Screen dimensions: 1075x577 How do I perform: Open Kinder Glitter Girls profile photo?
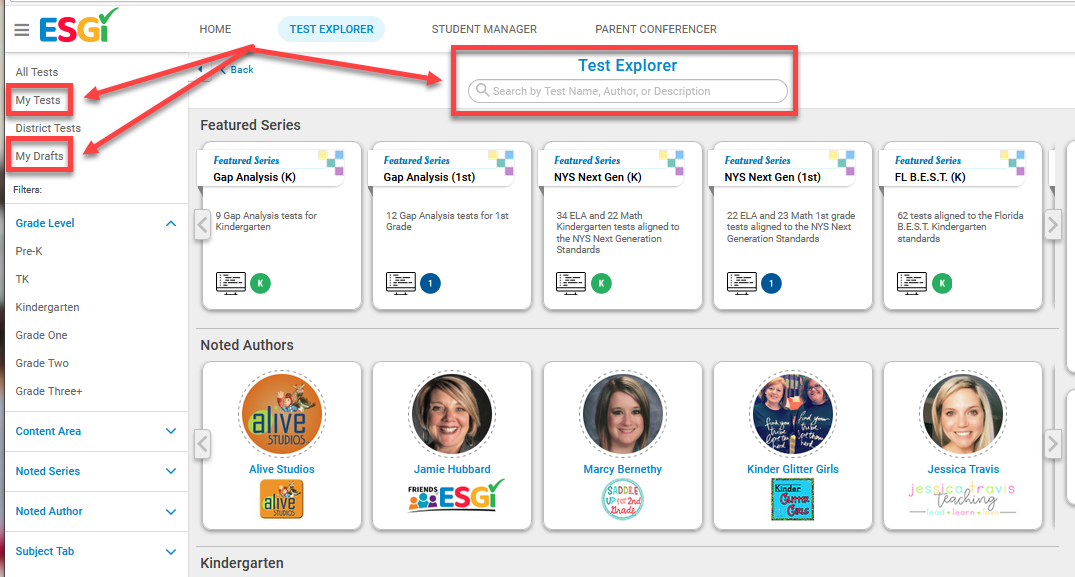793,415
